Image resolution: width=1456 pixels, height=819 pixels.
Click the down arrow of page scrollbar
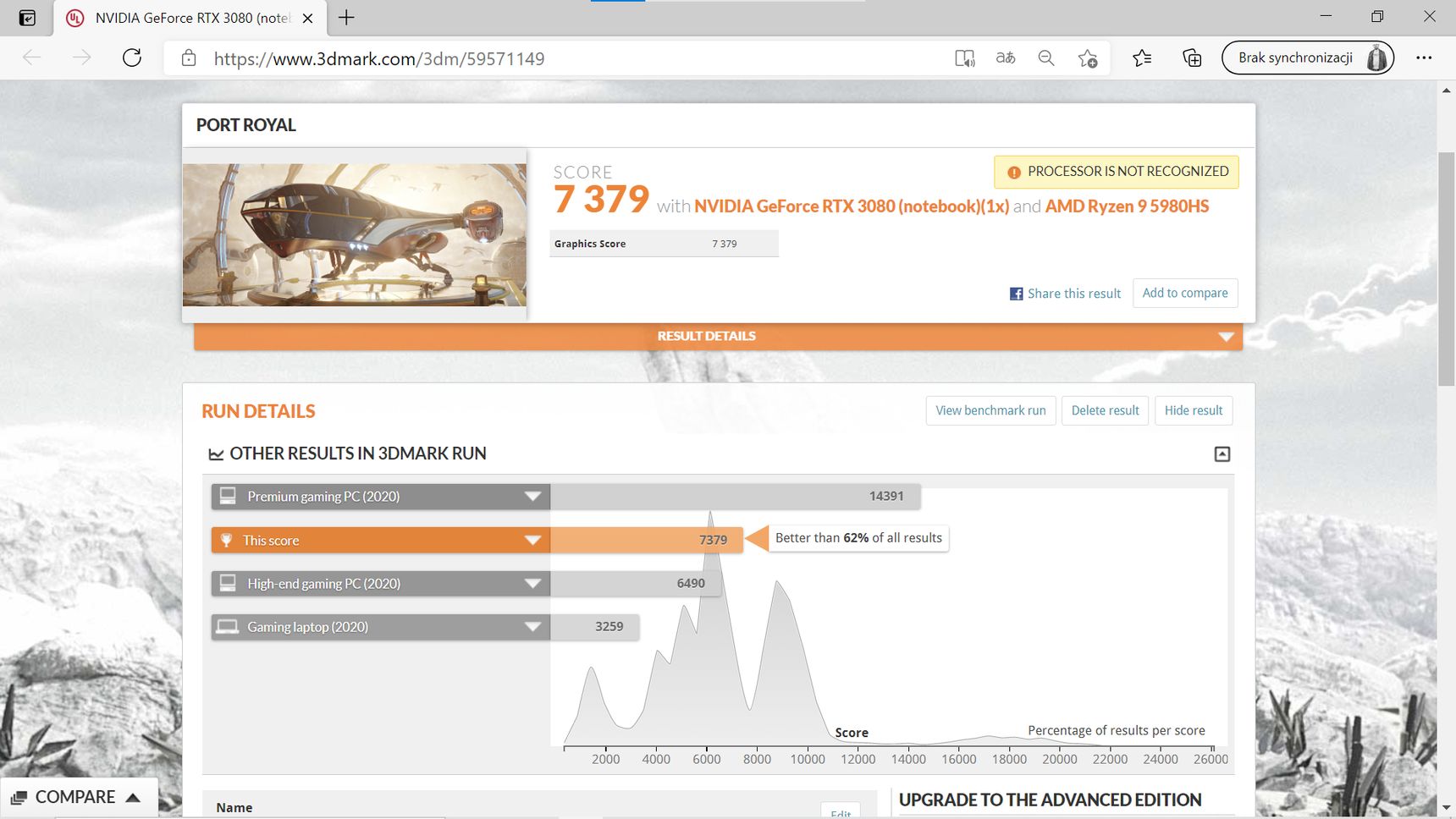pyautogui.click(x=1446, y=808)
